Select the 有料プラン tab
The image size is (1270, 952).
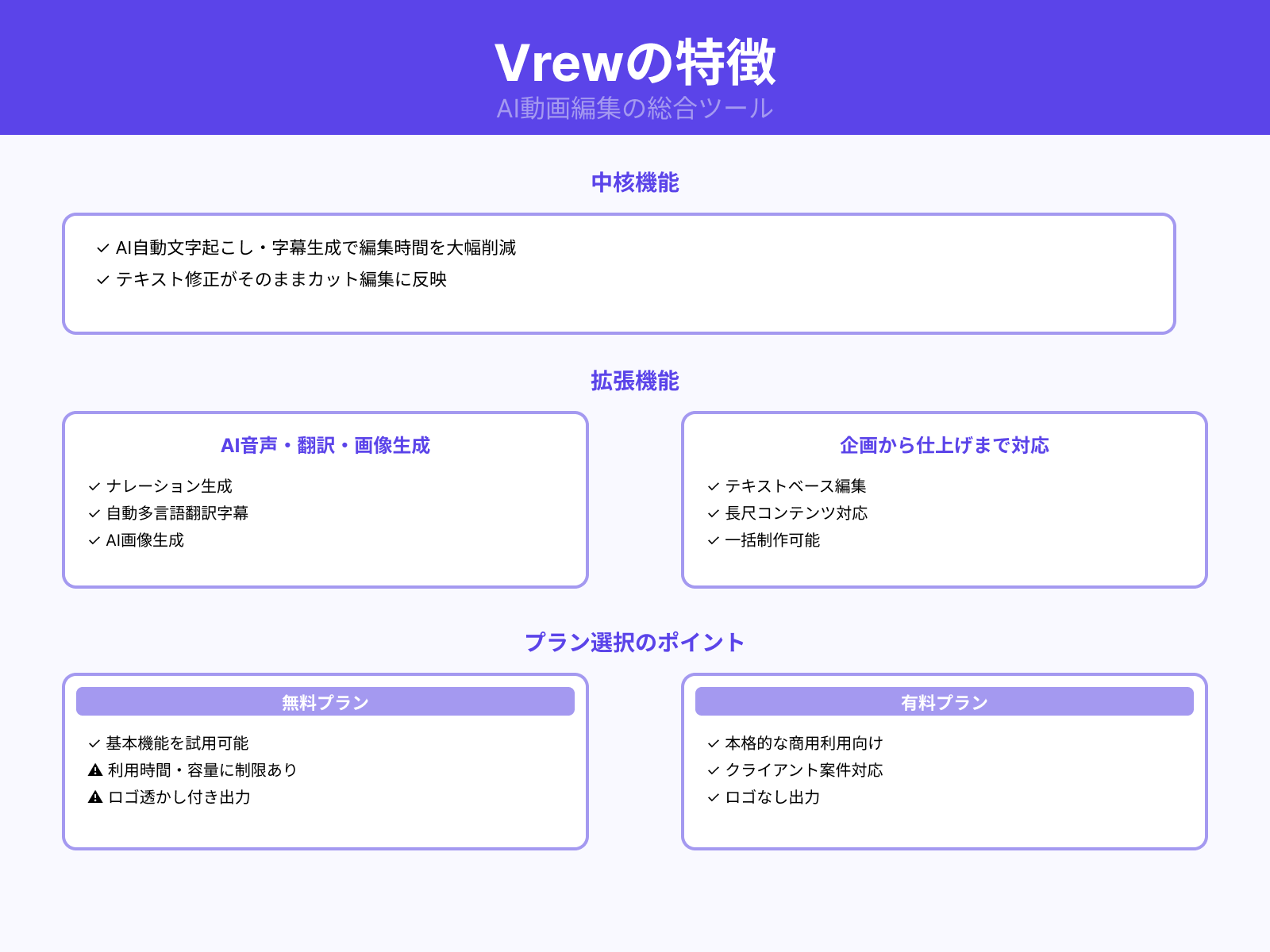point(944,701)
